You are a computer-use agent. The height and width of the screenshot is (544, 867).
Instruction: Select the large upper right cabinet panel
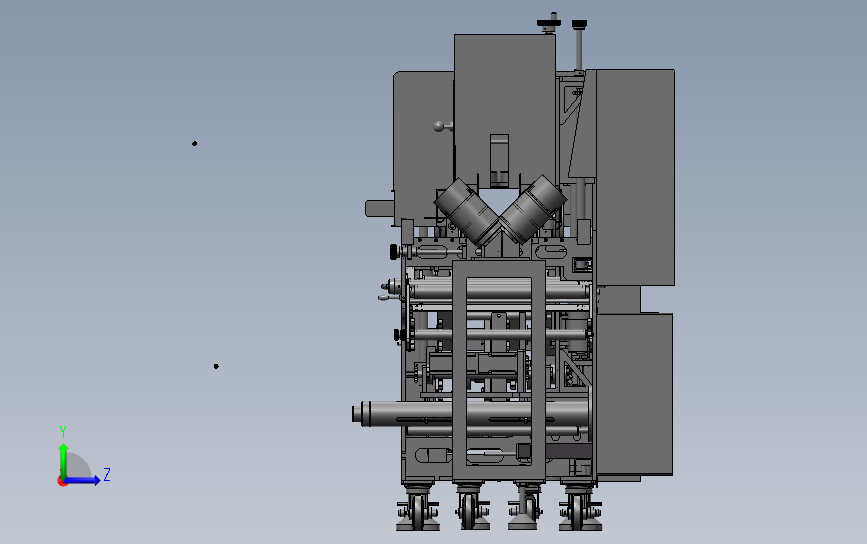point(635,177)
